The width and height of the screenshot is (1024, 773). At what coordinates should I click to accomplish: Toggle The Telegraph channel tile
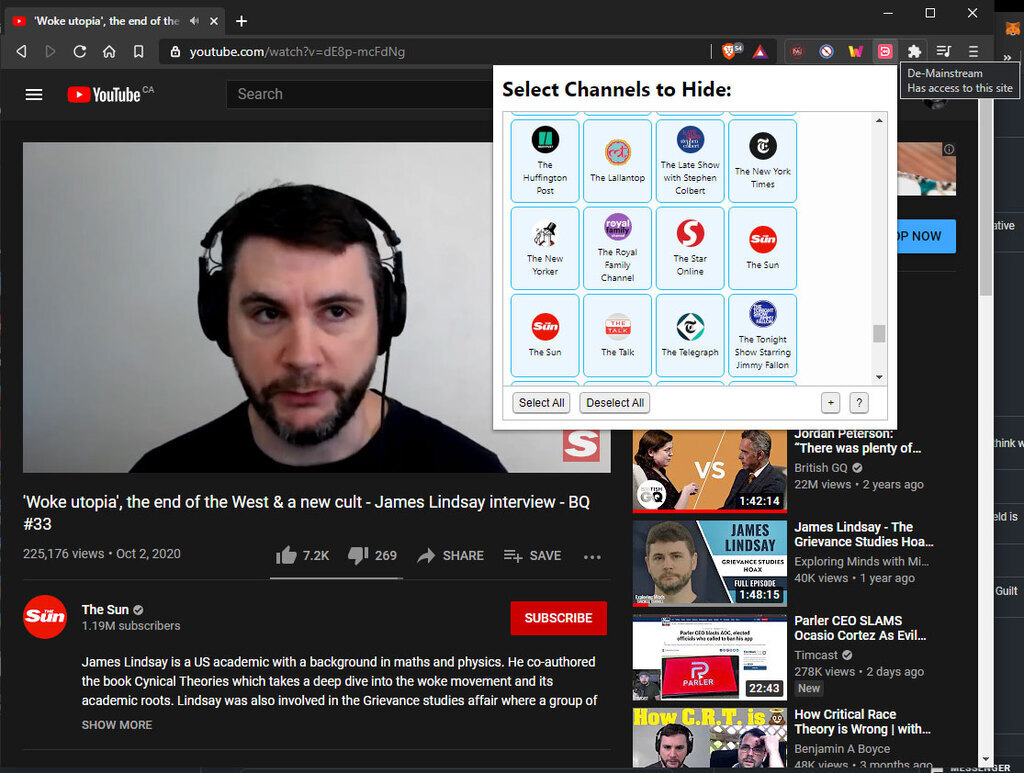click(689, 335)
